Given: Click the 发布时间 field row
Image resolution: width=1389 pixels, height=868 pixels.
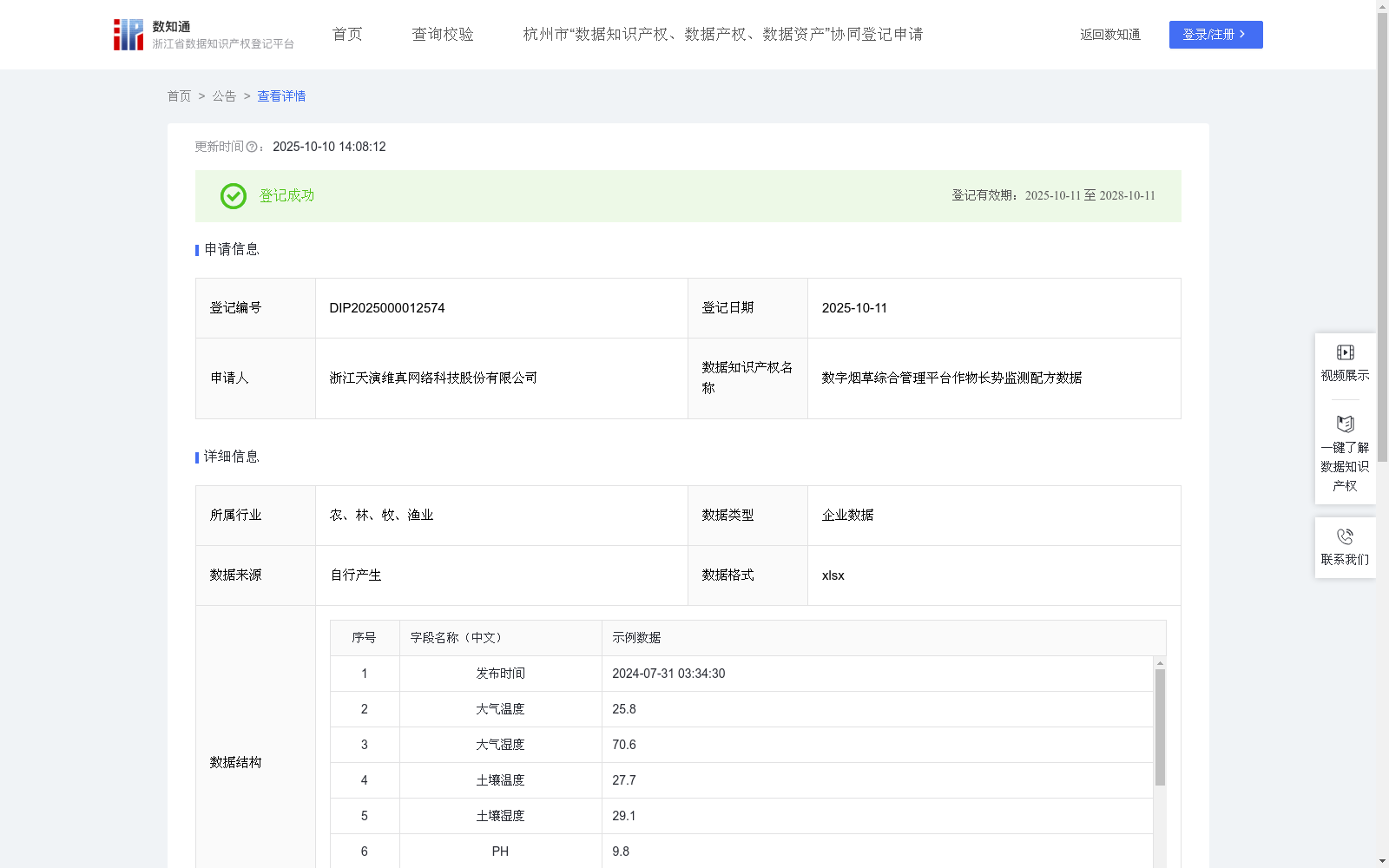Looking at the screenshot, I should coord(741,674).
